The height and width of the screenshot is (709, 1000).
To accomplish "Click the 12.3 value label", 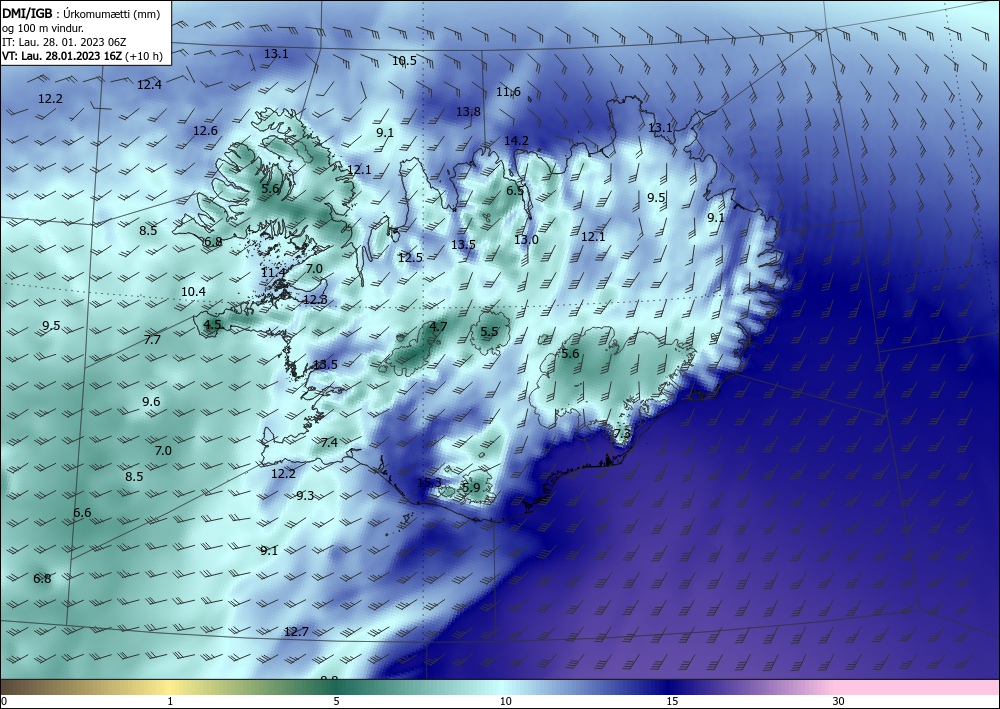I will (x=315, y=299).
